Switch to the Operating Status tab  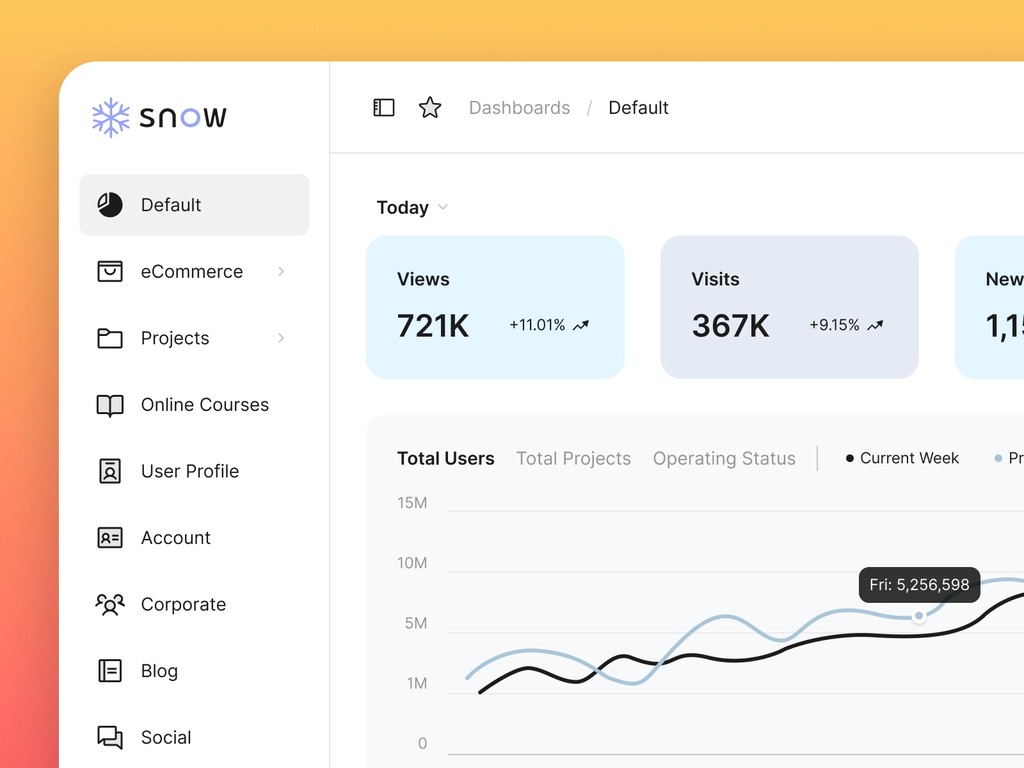coord(724,458)
